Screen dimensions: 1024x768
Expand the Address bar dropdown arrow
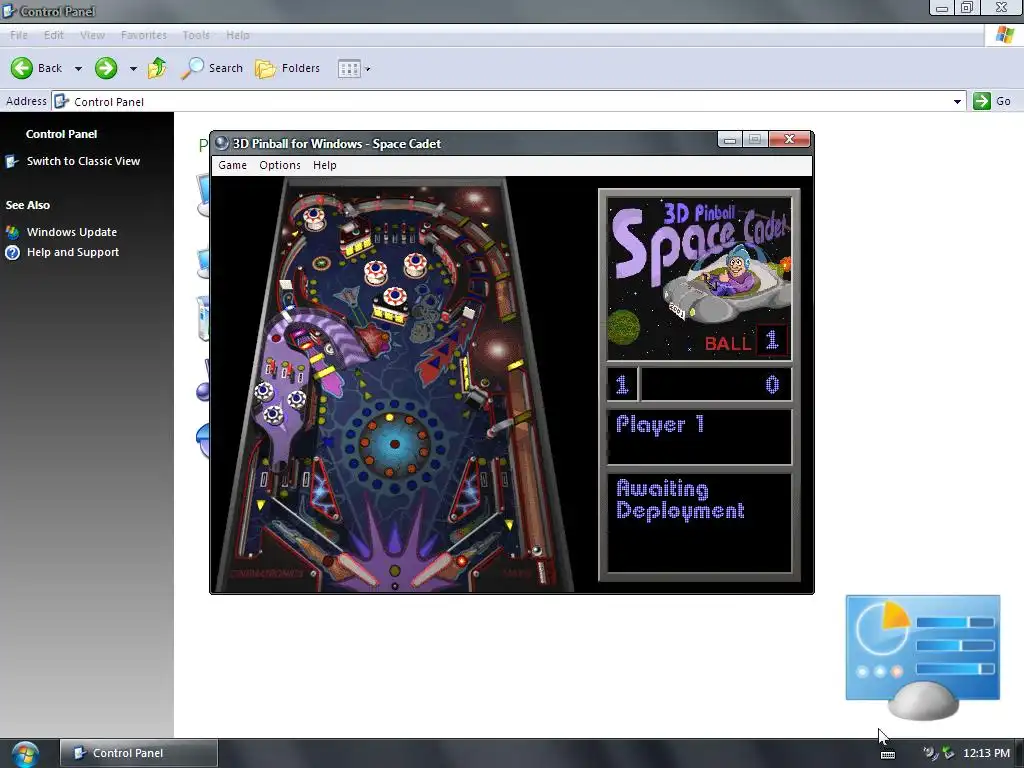pyautogui.click(x=957, y=102)
